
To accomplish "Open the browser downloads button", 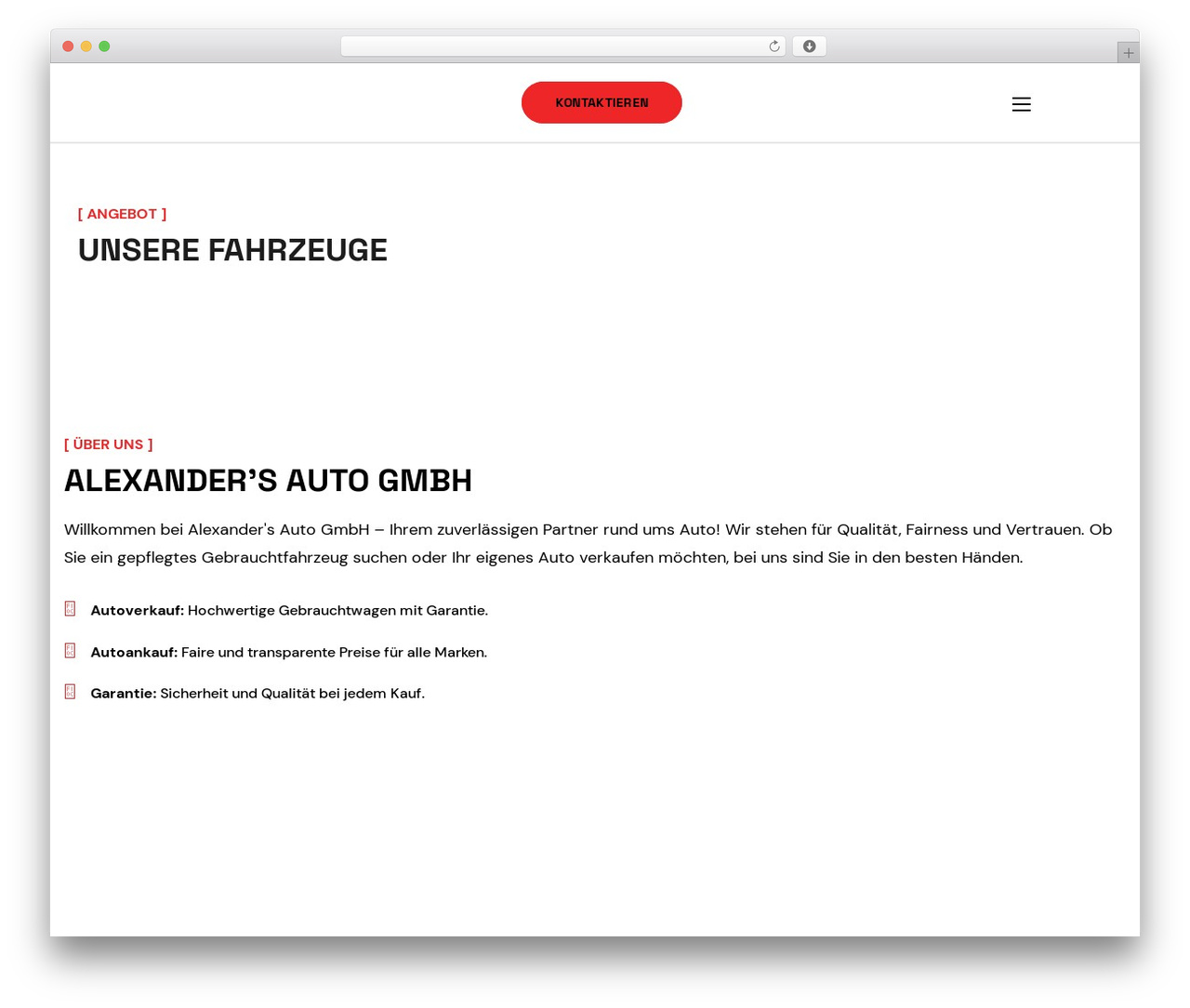I will coord(809,46).
